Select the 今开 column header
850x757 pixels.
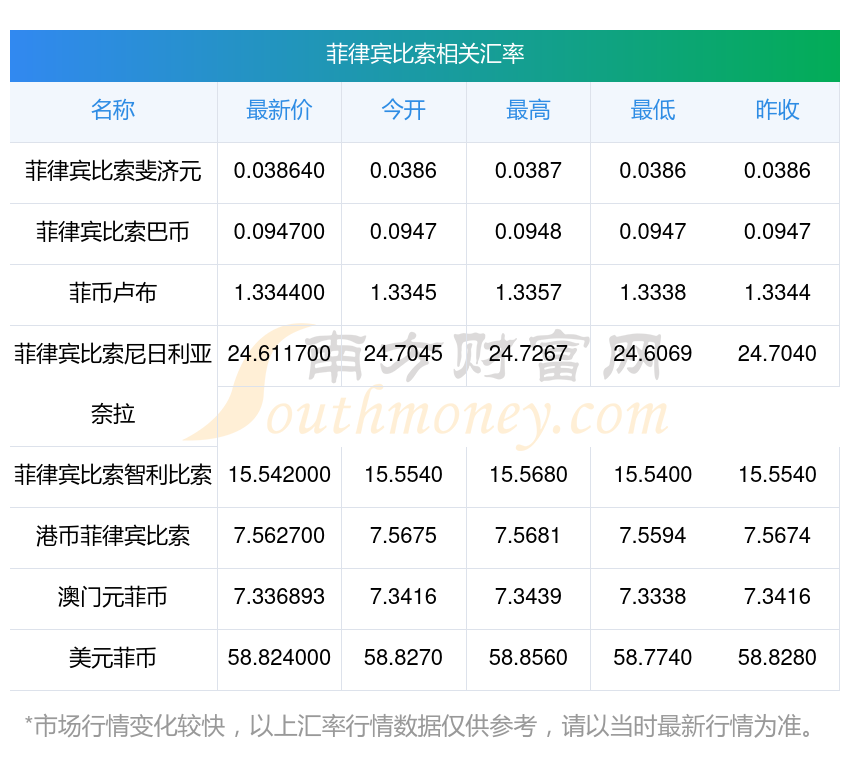click(x=403, y=111)
